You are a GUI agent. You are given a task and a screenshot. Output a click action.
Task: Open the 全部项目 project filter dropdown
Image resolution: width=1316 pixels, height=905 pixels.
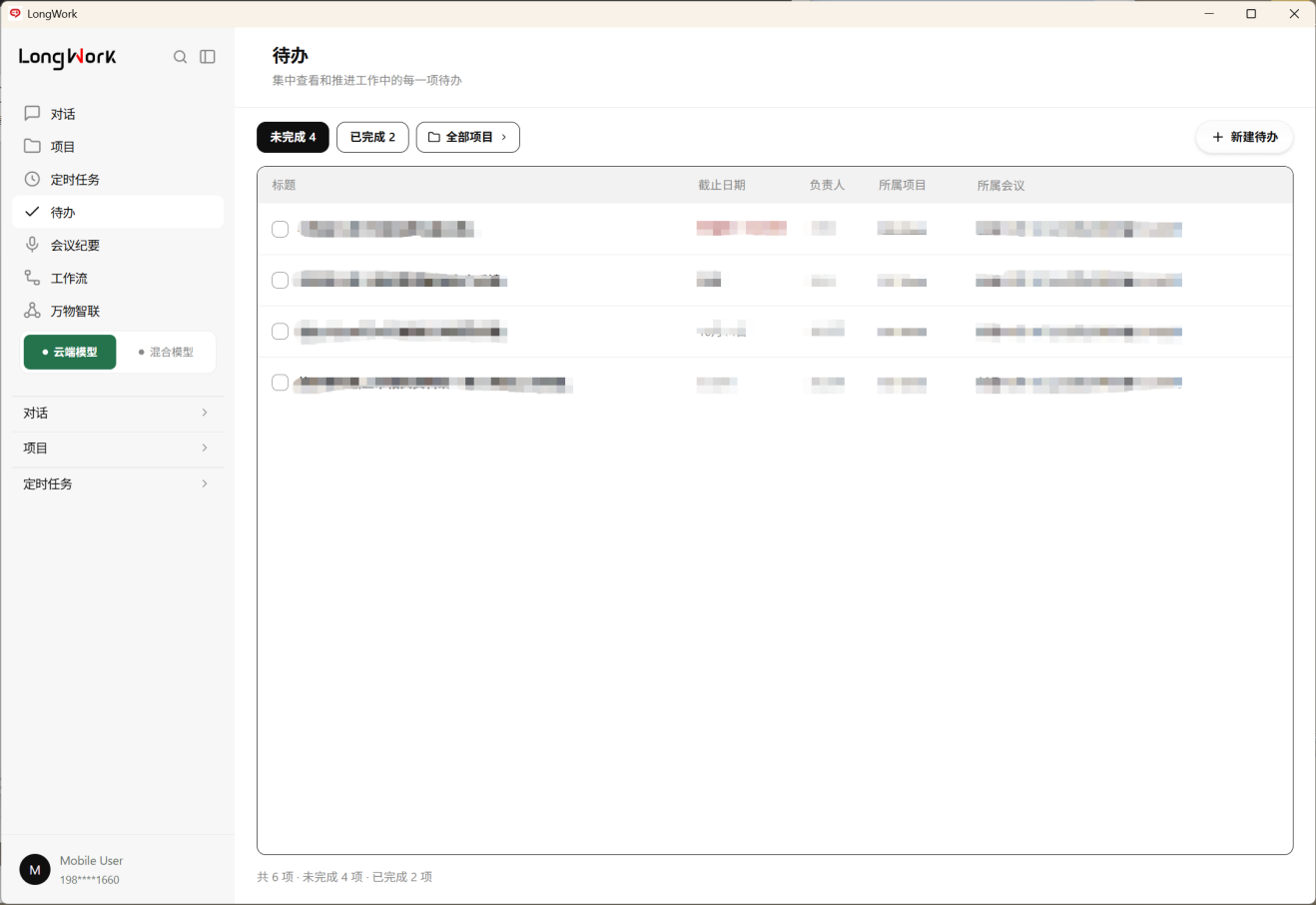pos(468,137)
